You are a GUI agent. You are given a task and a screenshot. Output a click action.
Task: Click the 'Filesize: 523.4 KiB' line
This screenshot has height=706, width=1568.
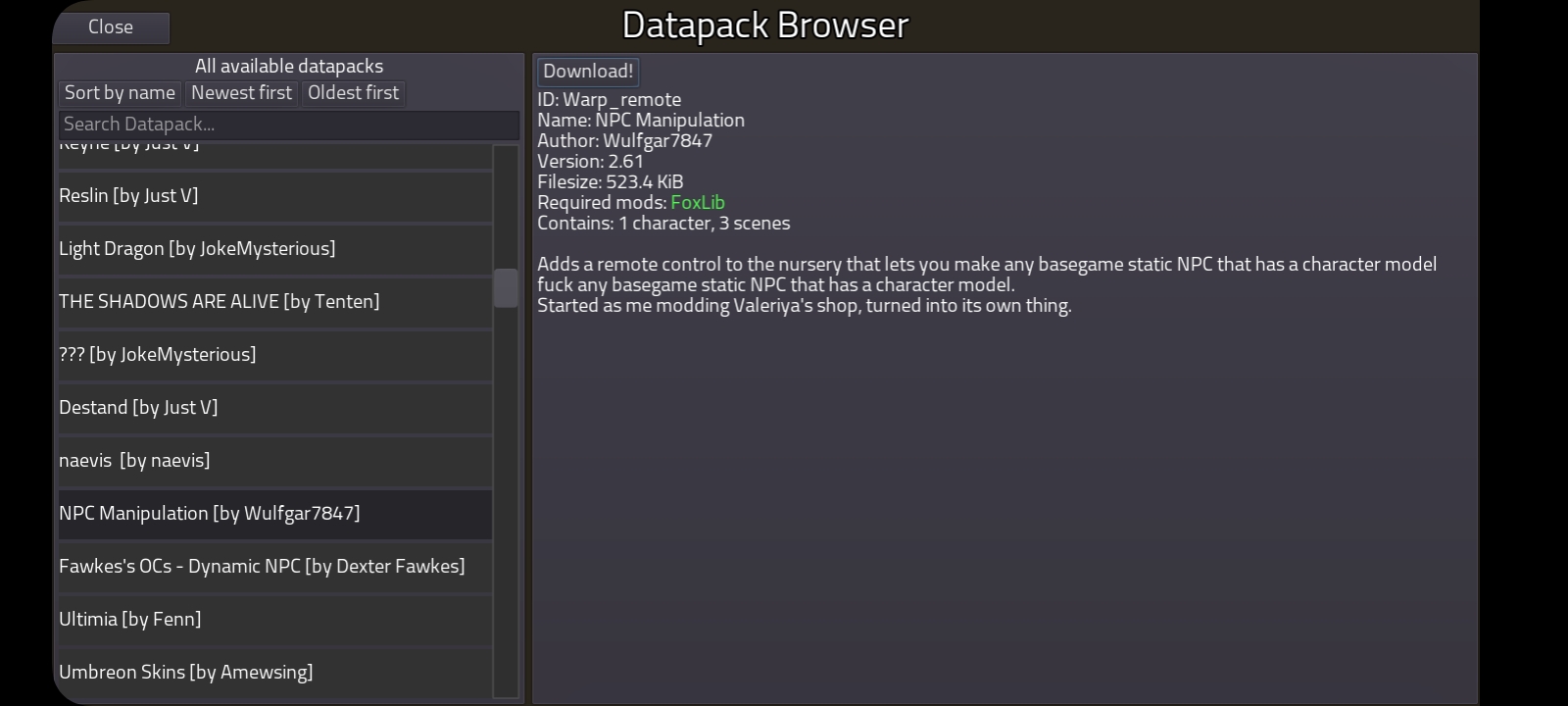pyautogui.click(x=610, y=182)
